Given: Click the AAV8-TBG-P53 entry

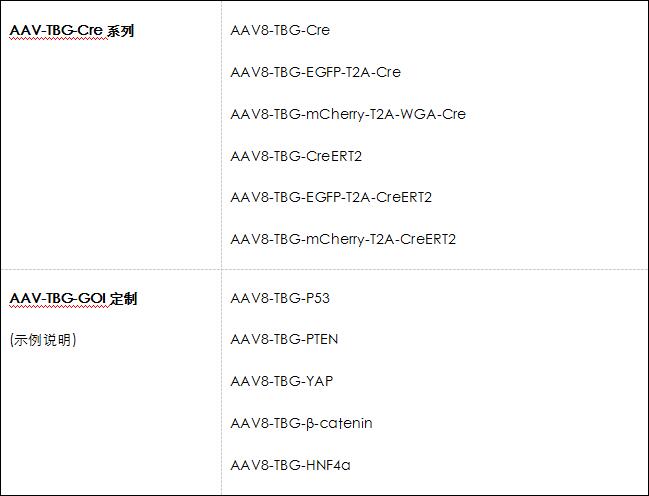Looking at the screenshot, I should click(280, 298).
